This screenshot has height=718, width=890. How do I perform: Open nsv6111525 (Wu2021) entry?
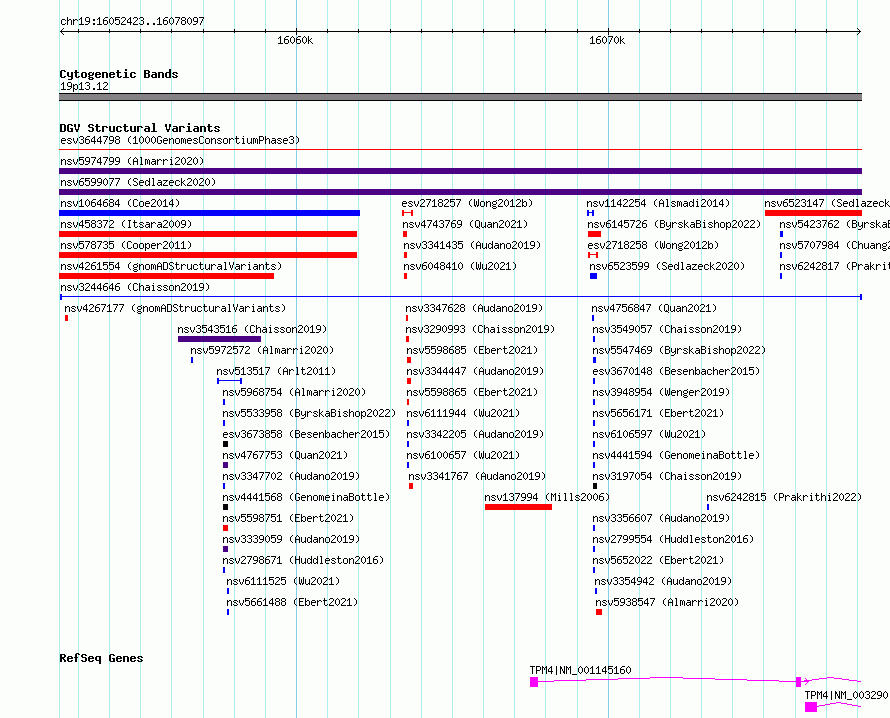click(283, 581)
